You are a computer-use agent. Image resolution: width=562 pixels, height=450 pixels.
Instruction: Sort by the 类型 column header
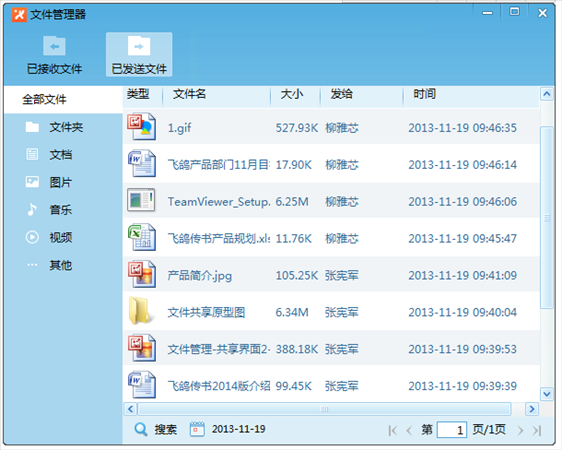(x=138, y=94)
